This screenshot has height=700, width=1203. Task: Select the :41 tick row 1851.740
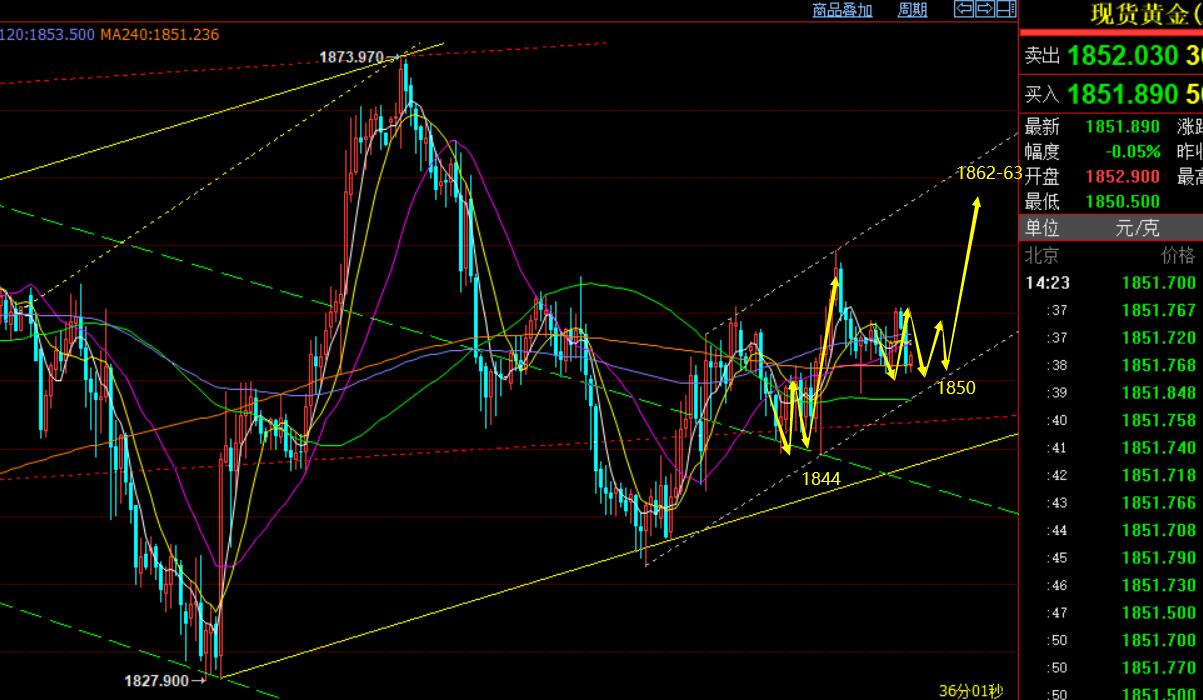1111,448
